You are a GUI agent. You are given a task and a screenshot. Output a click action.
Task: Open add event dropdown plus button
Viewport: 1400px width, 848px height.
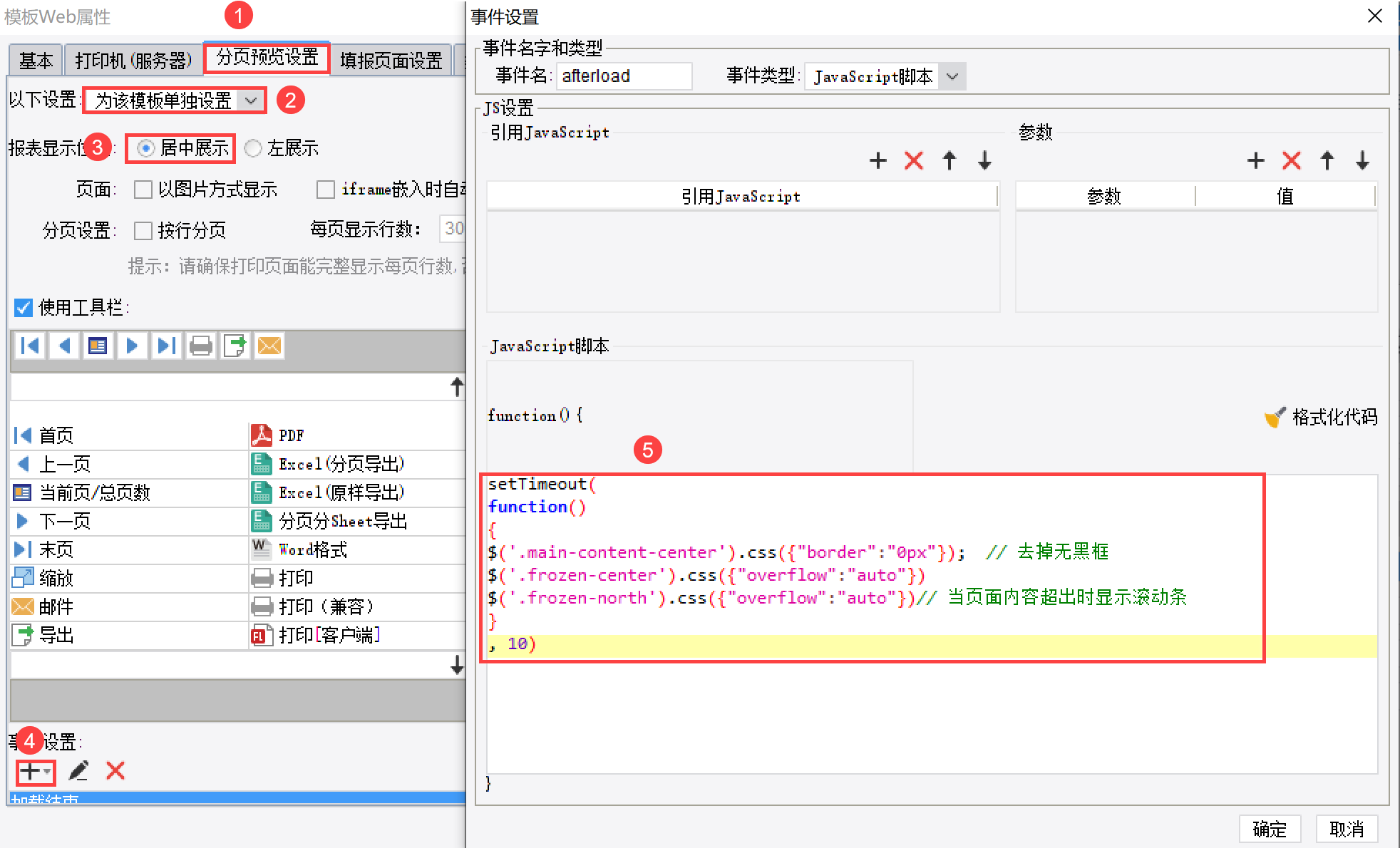(x=35, y=771)
